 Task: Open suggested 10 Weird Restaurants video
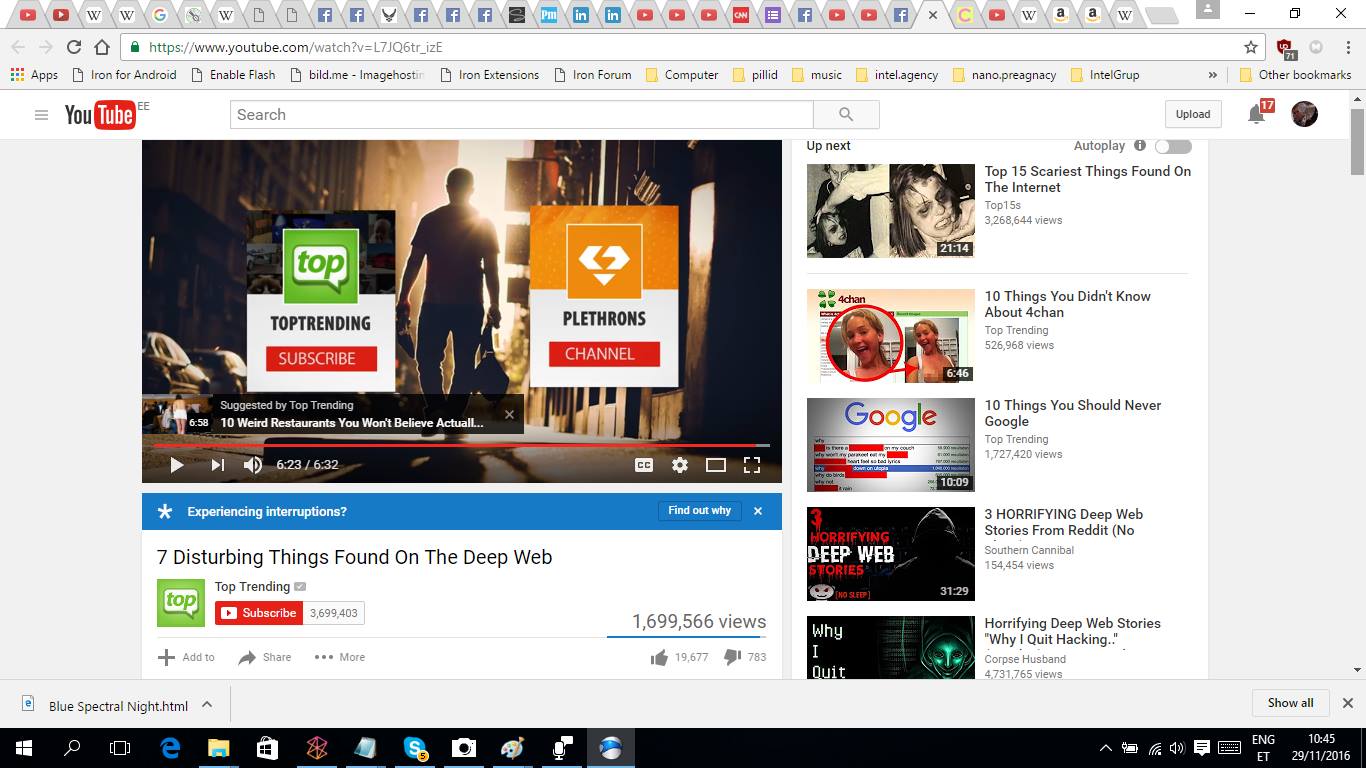click(351, 423)
